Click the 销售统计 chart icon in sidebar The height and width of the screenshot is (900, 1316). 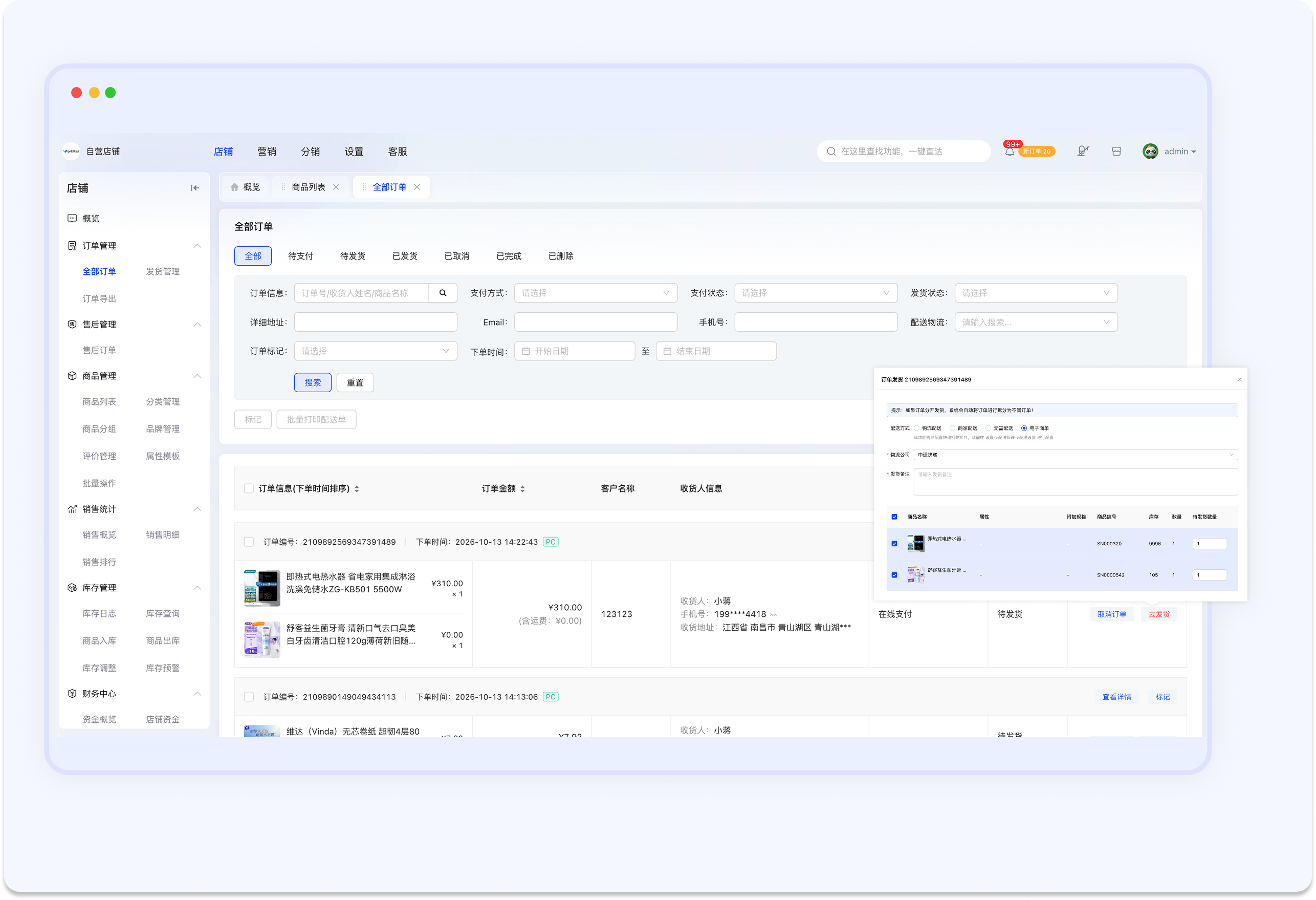(72, 509)
